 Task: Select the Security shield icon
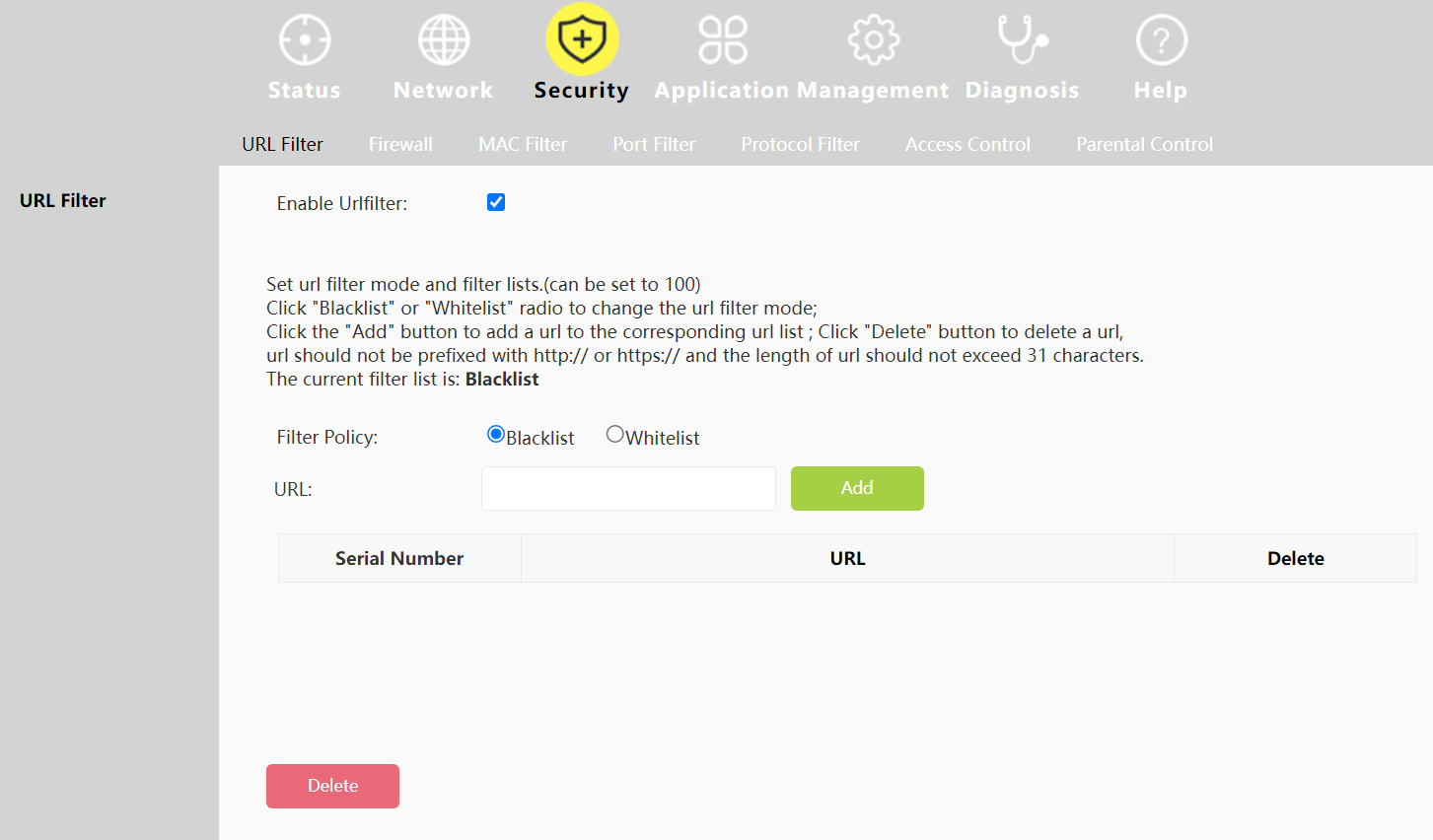click(582, 39)
